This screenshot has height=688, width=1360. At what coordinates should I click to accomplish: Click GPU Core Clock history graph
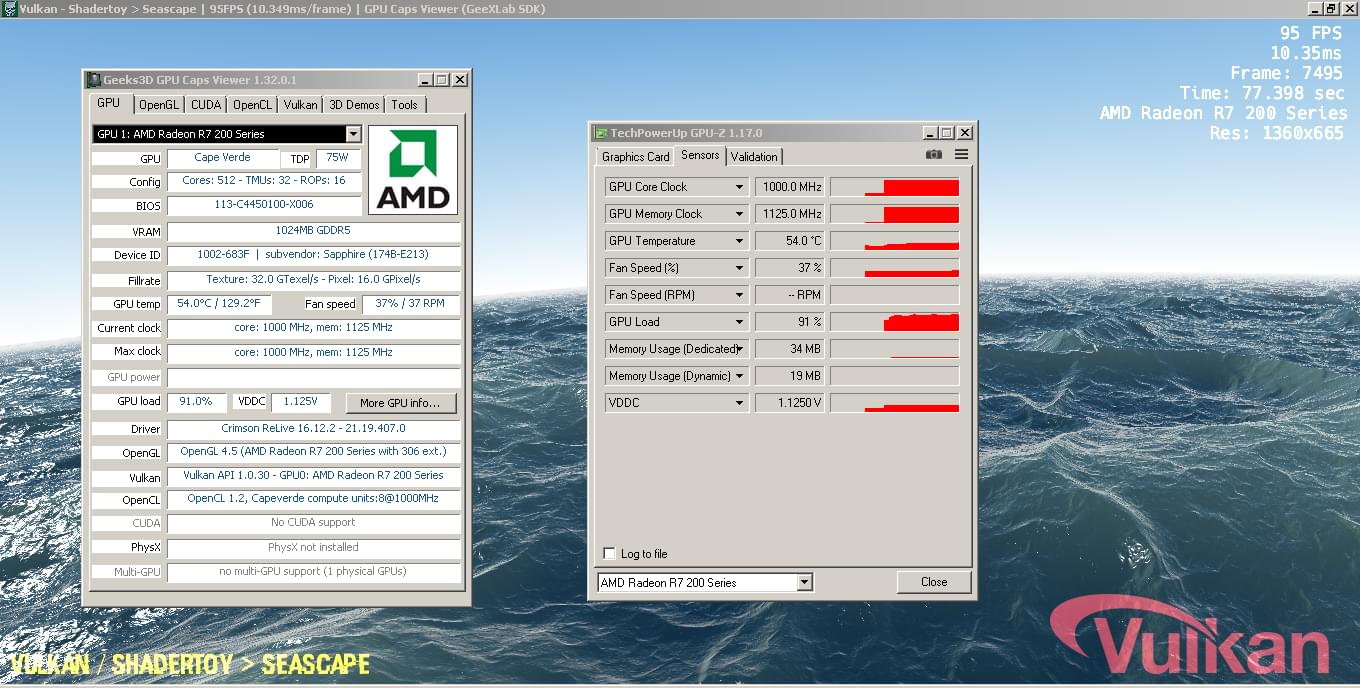coord(895,187)
